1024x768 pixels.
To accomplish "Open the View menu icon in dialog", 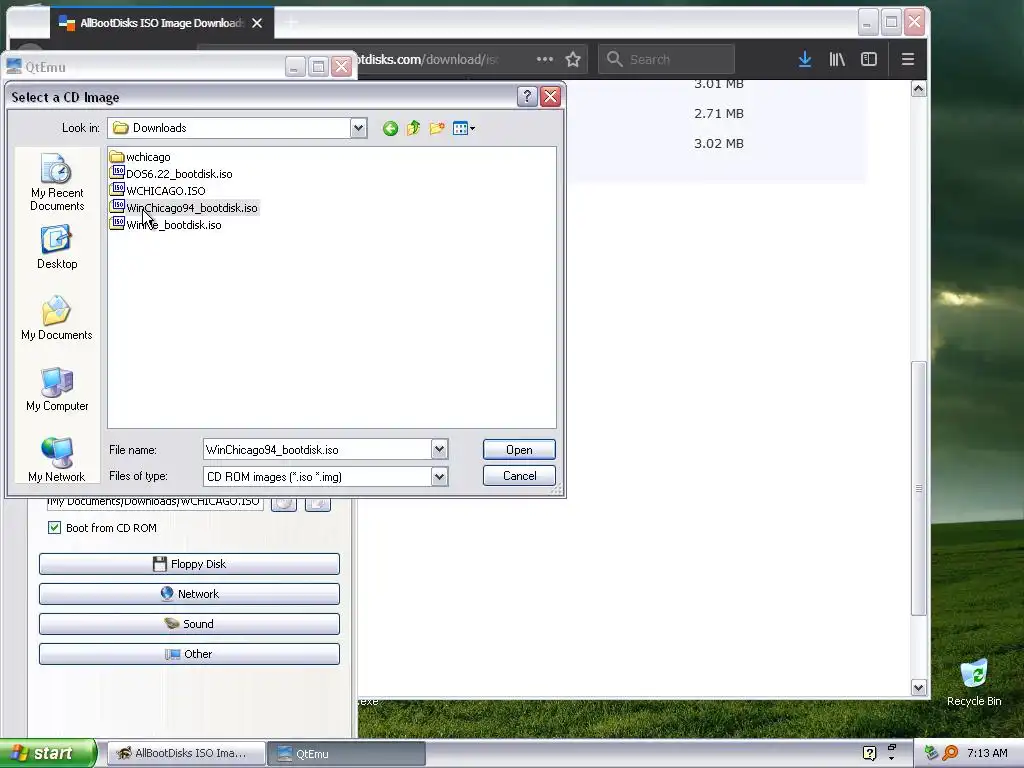I will pos(464,129).
